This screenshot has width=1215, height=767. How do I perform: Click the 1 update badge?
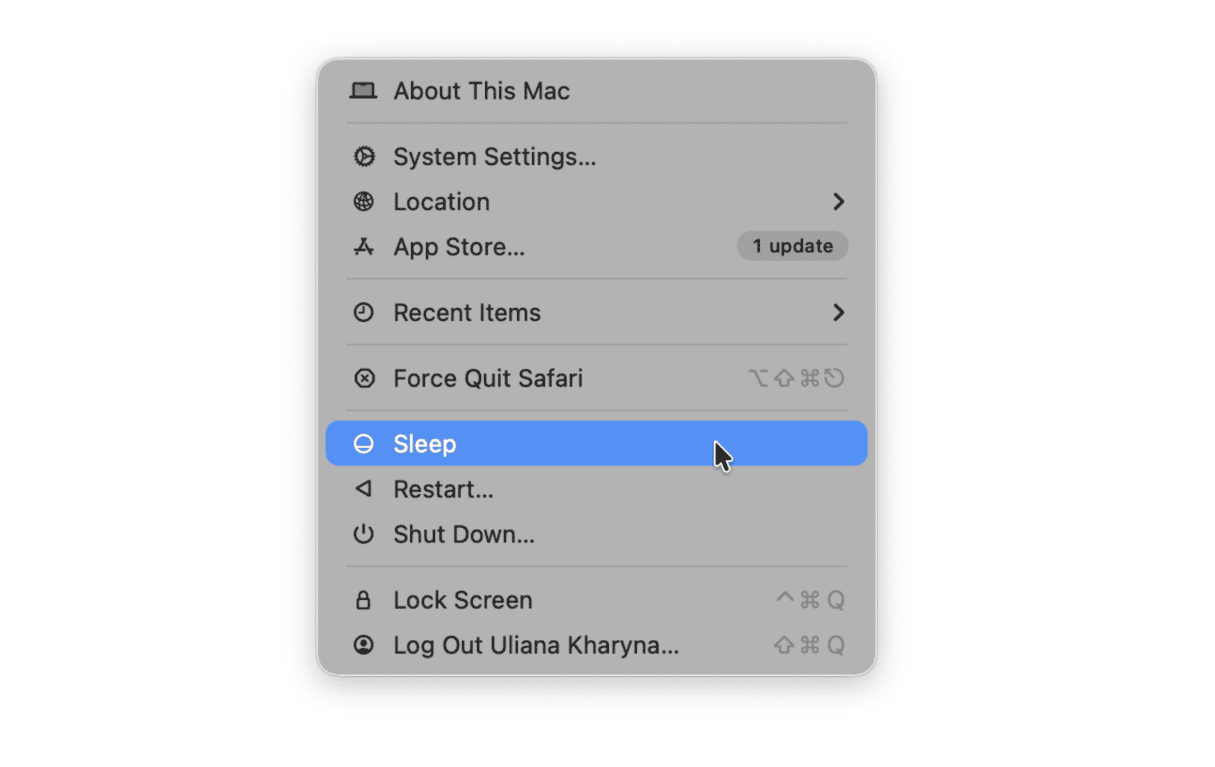click(792, 246)
